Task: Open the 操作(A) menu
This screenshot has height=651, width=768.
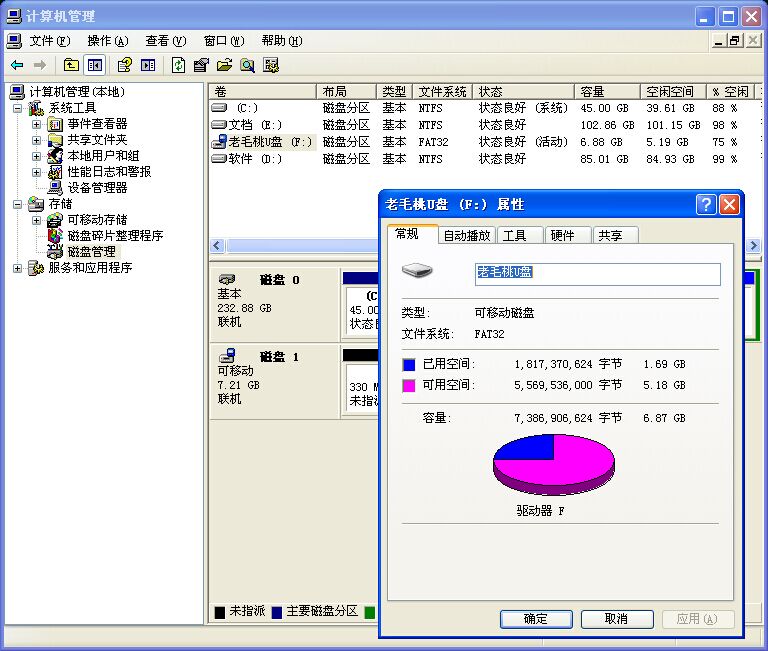Action: (107, 41)
